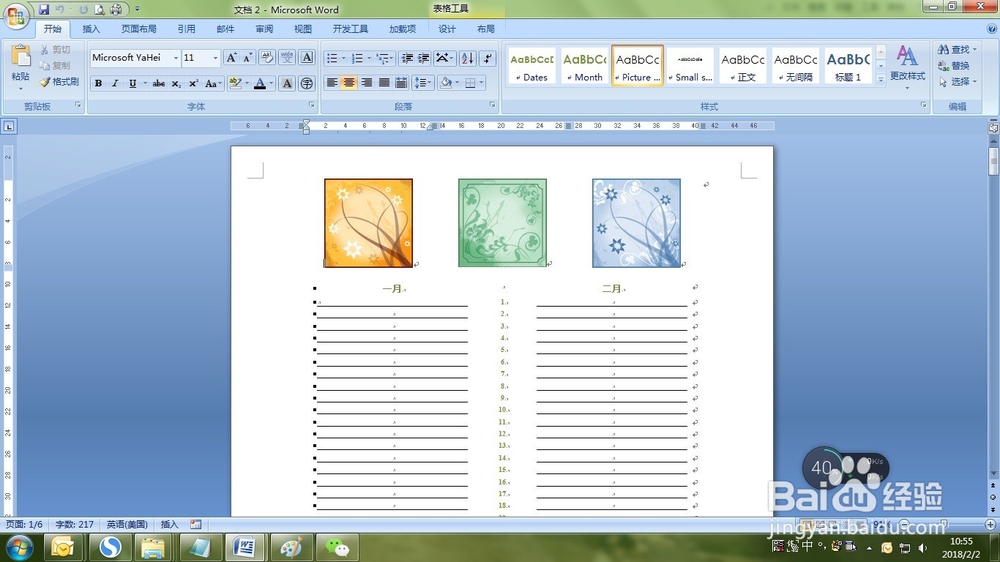Toggle Bold formatting

pyautogui.click(x=98, y=84)
